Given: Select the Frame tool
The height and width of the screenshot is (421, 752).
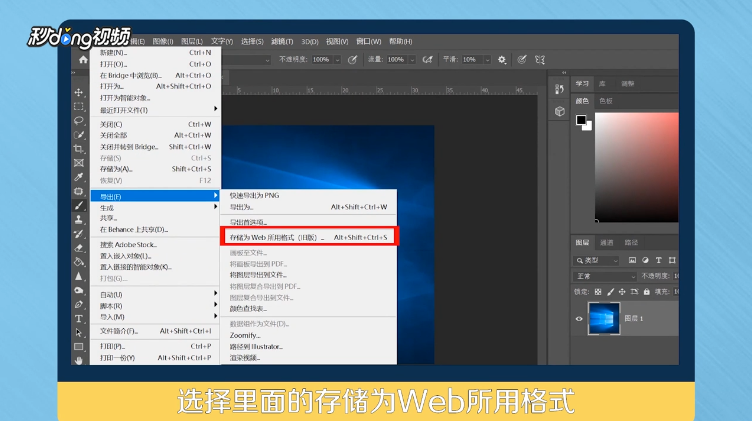Looking at the screenshot, I should pos(79,163).
